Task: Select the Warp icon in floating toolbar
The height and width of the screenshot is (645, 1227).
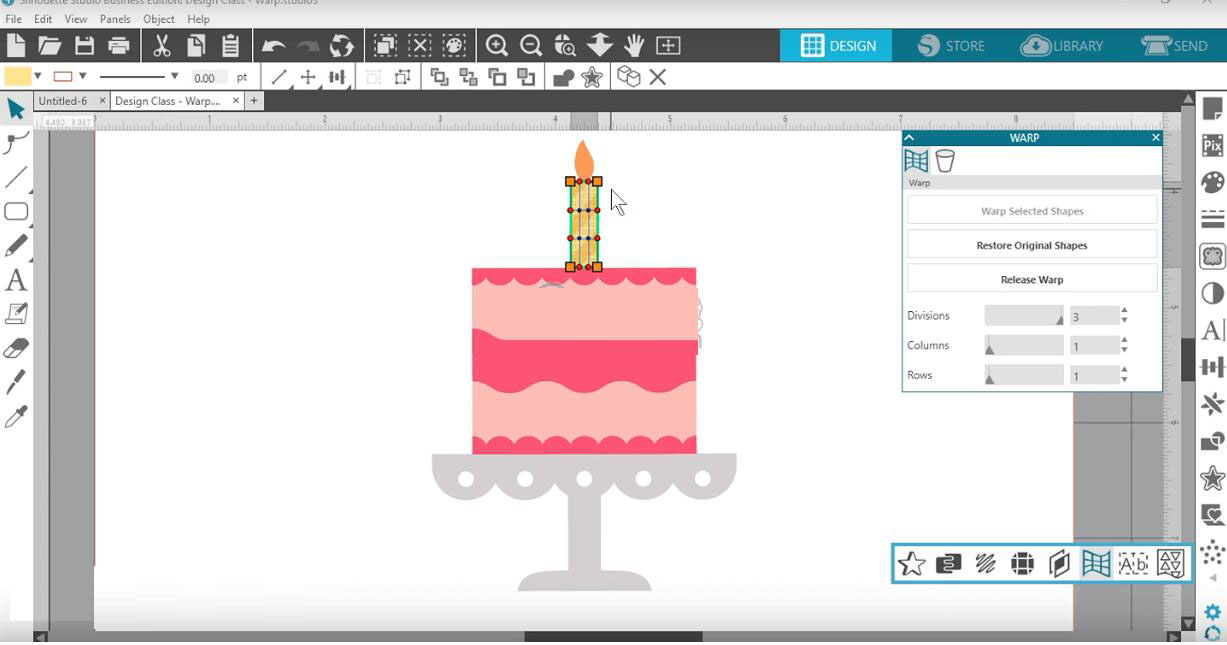Action: [x=1096, y=564]
